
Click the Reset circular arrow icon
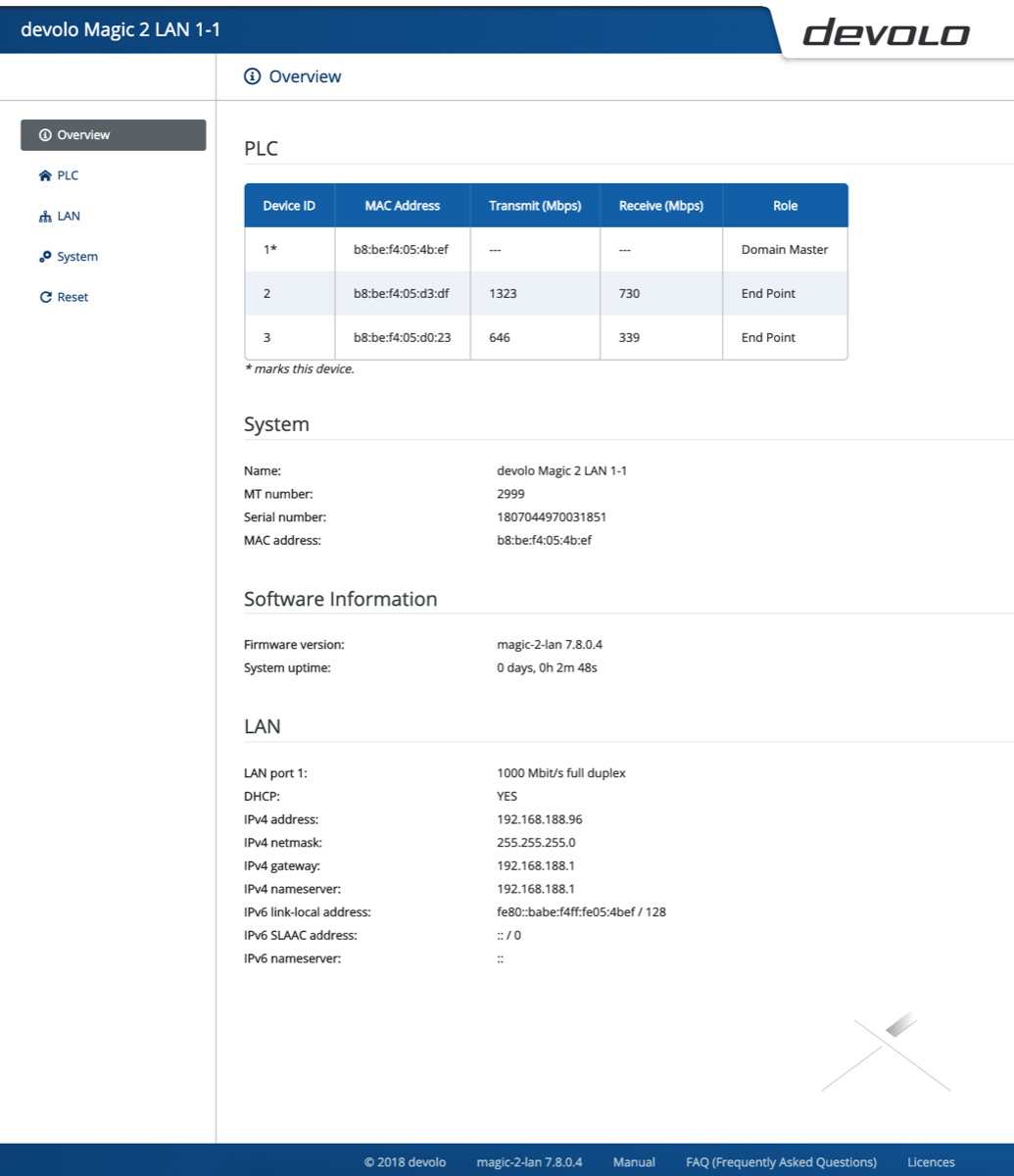(45, 297)
